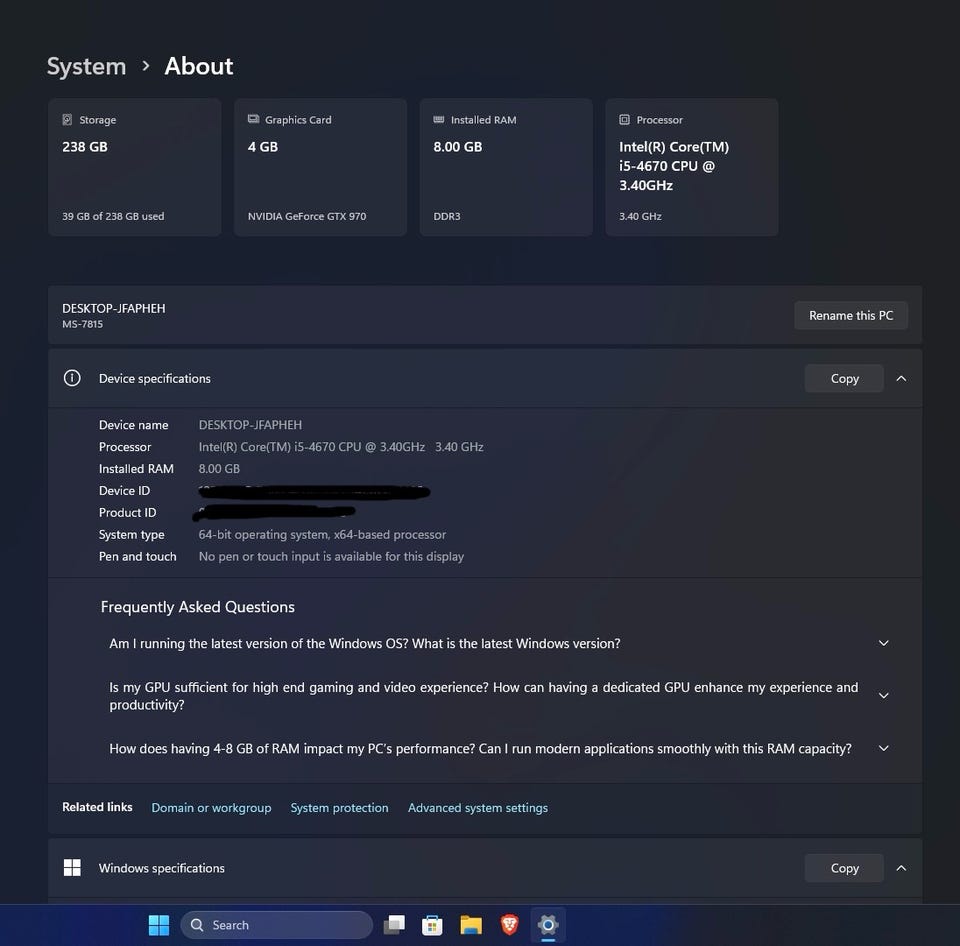Open Task View from the taskbar
960x946 pixels.
pyautogui.click(x=394, y=925)
